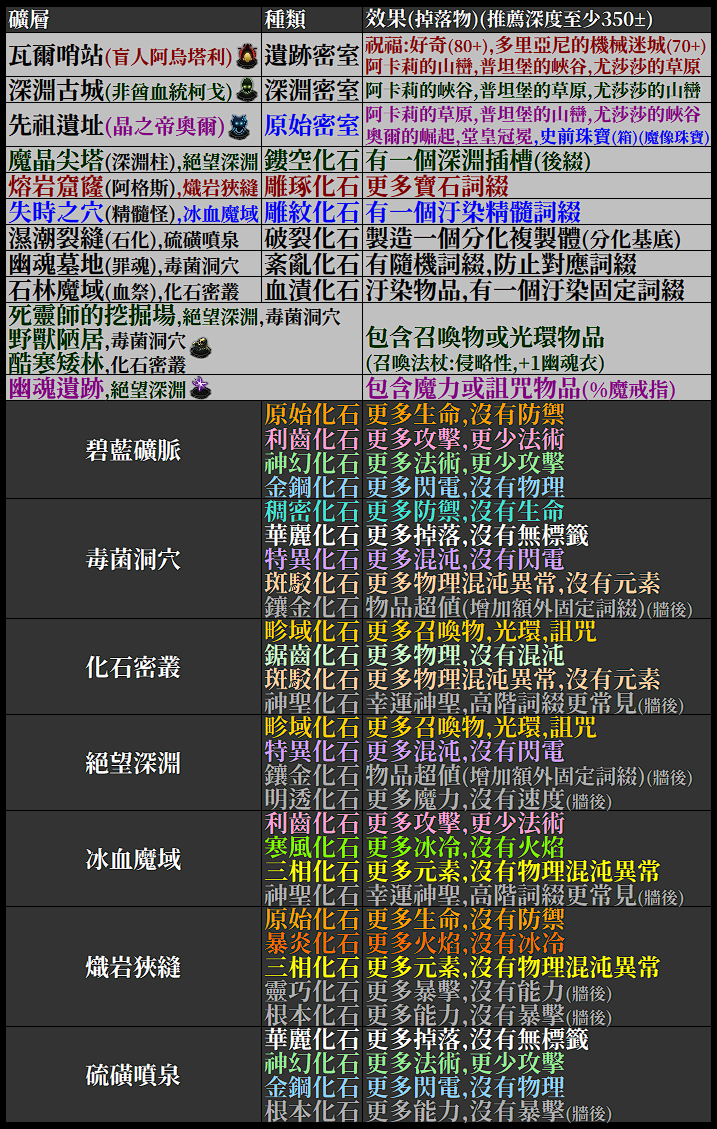Click the effect text 更多火焰,沒有冰冷
717x1129 pixels.
[465, 943]
